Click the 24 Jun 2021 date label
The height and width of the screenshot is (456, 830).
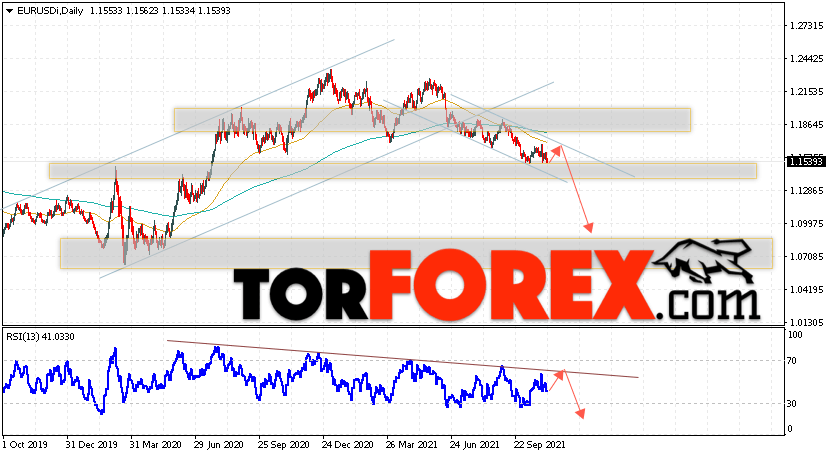tap(475, 445)
